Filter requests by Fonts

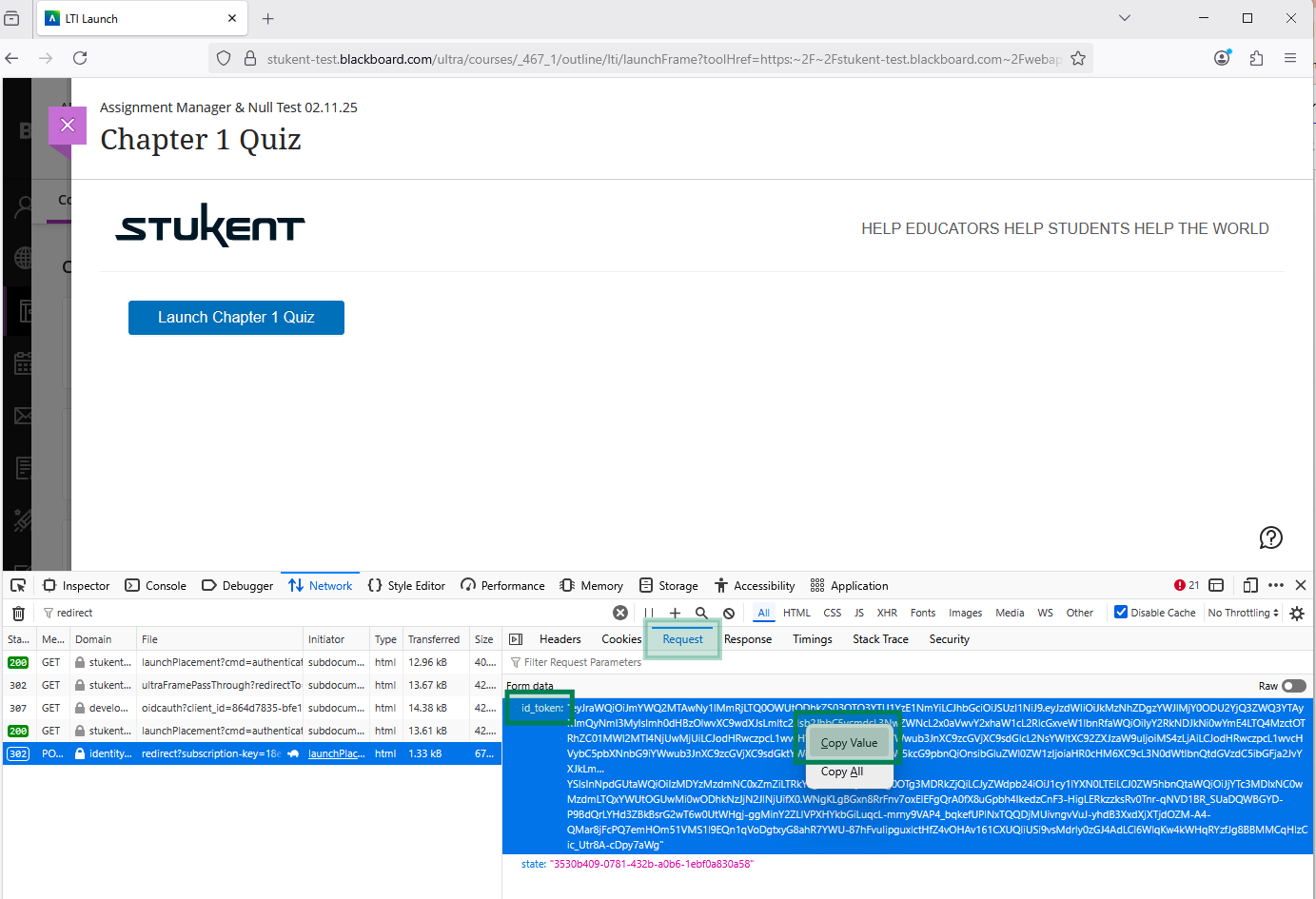pos(923,613)
